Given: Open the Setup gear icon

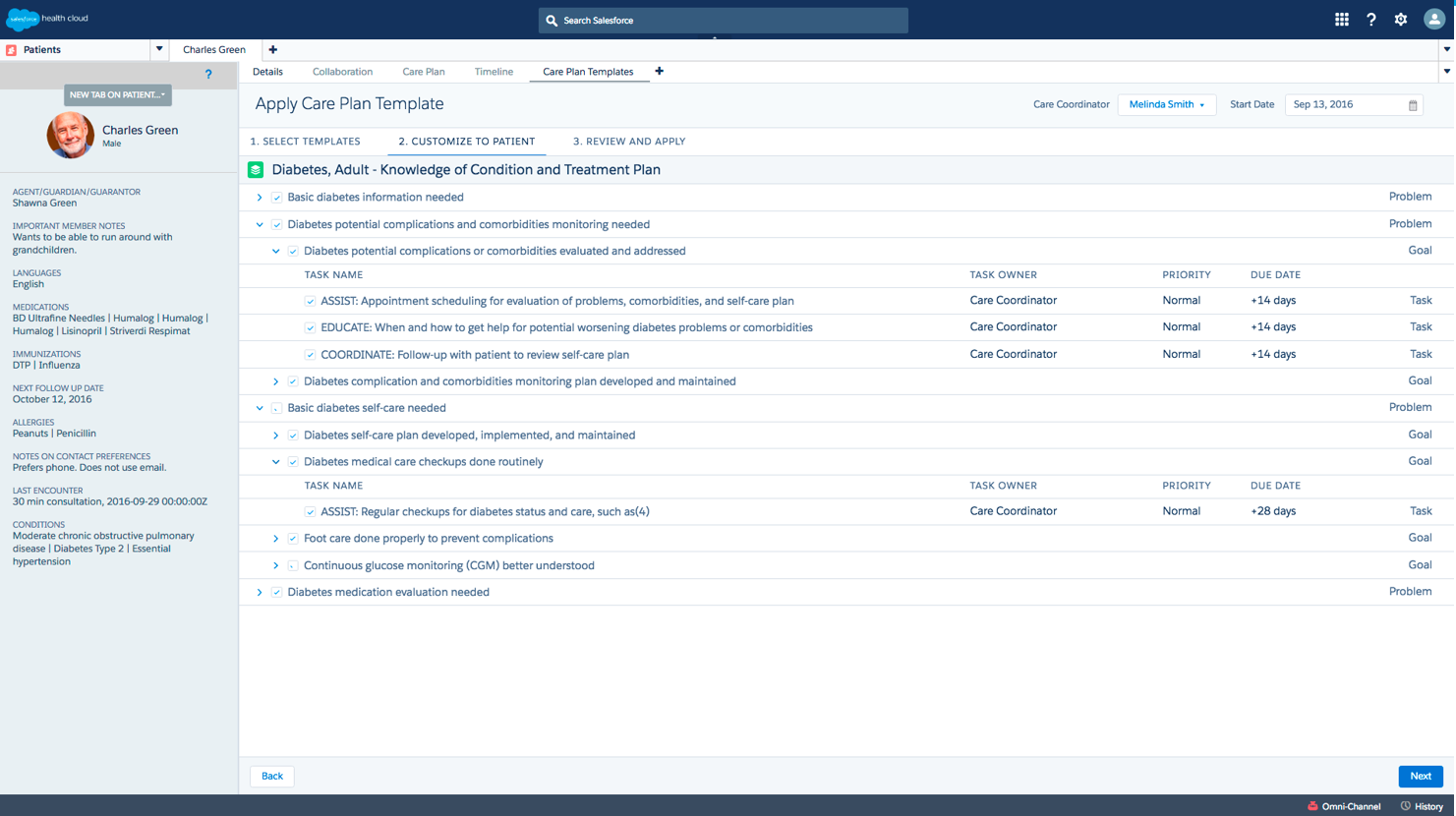Looking at the screenshot, I should (x=1401, y=20).
